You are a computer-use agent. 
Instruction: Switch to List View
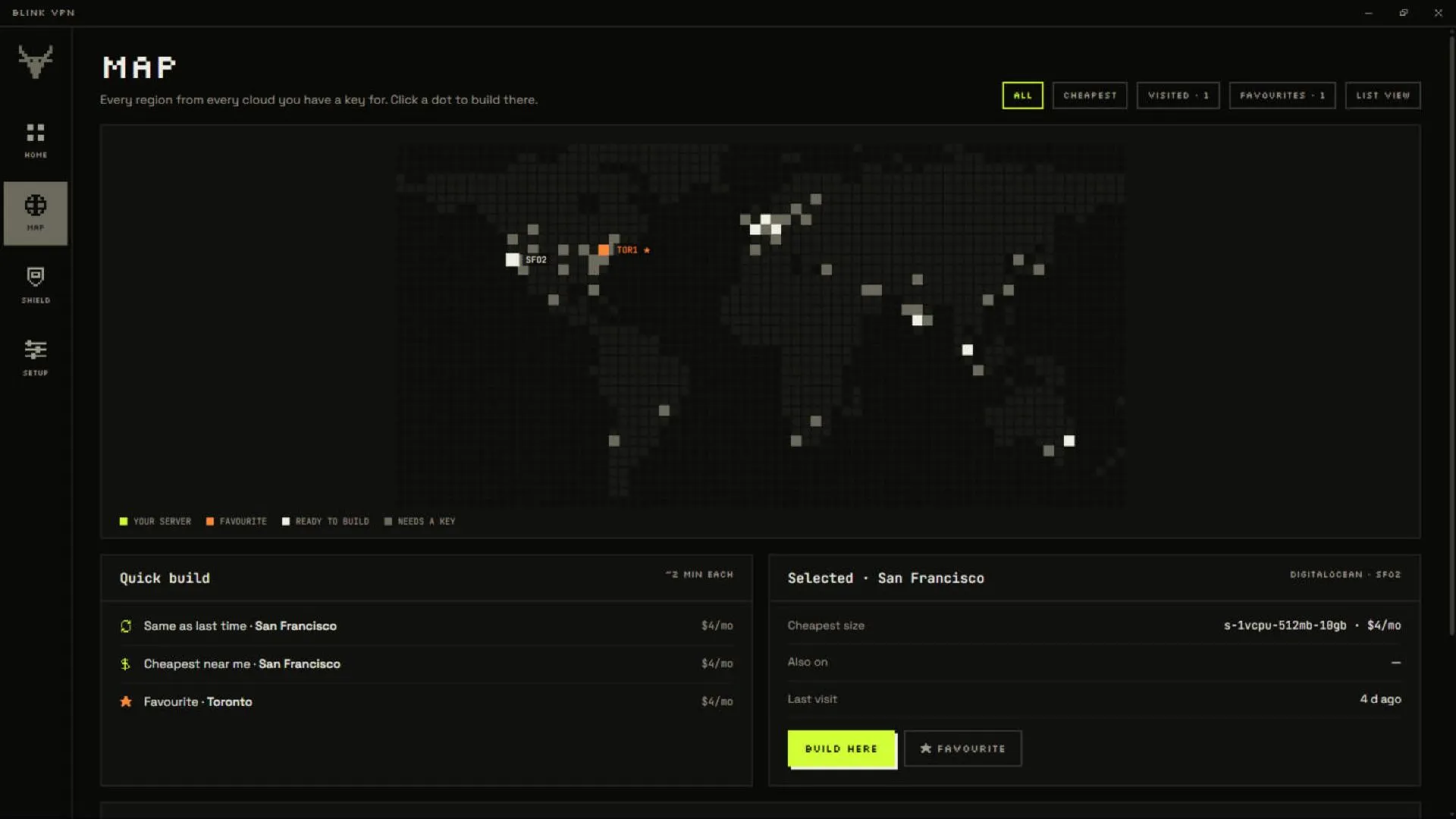coord(1382,96)
